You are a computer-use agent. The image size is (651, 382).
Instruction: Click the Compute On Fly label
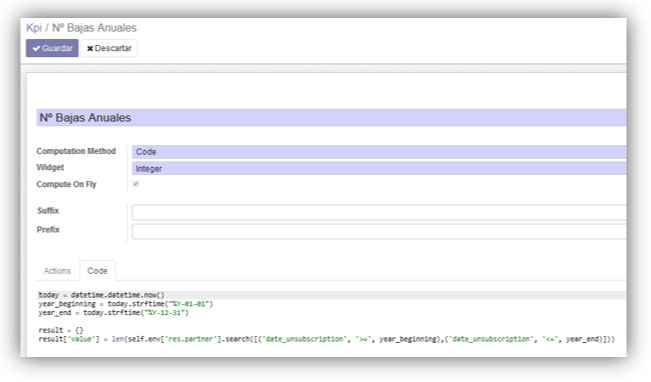[66, 184]
